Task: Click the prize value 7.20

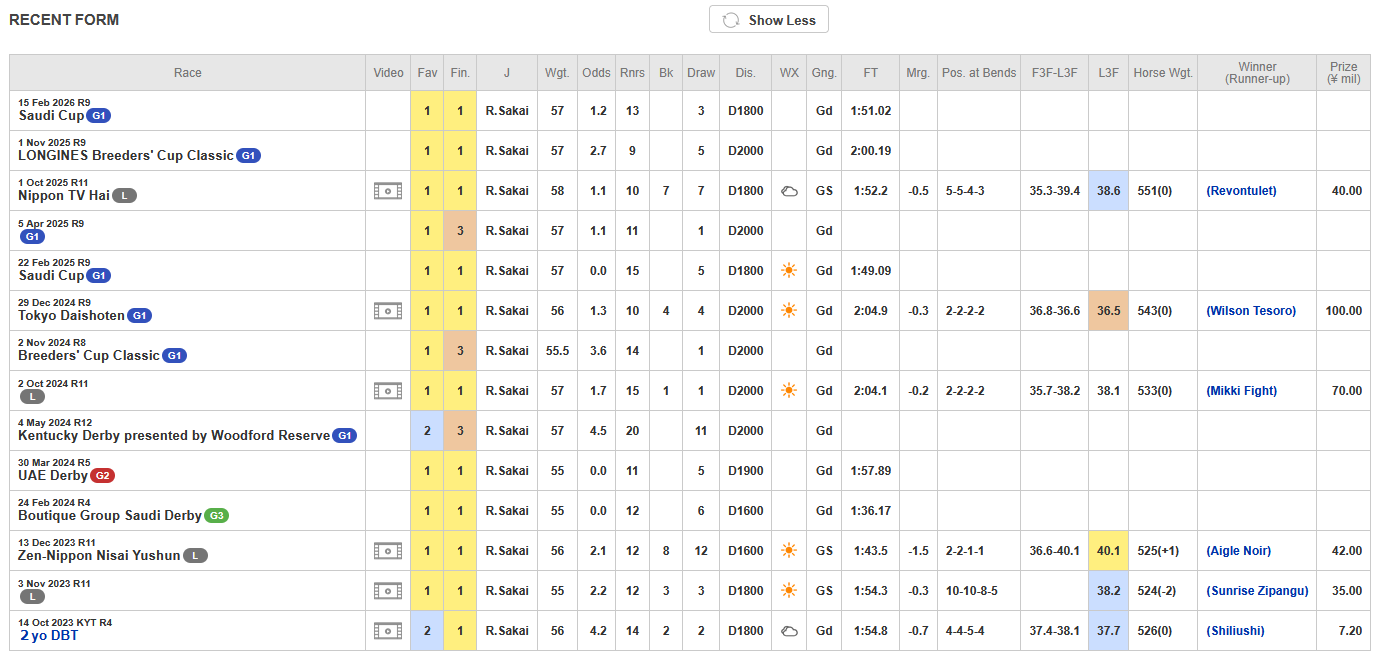Action: pos(1350,631)
